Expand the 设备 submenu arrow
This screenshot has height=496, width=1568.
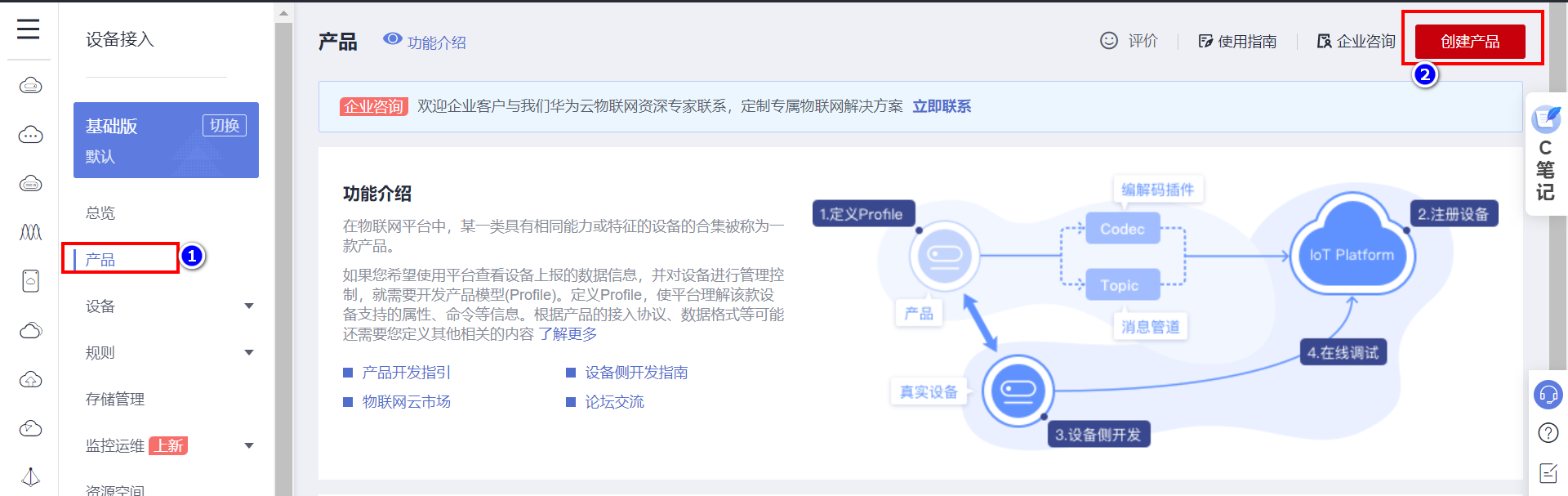pyautogui.click(x=249, y=306)
